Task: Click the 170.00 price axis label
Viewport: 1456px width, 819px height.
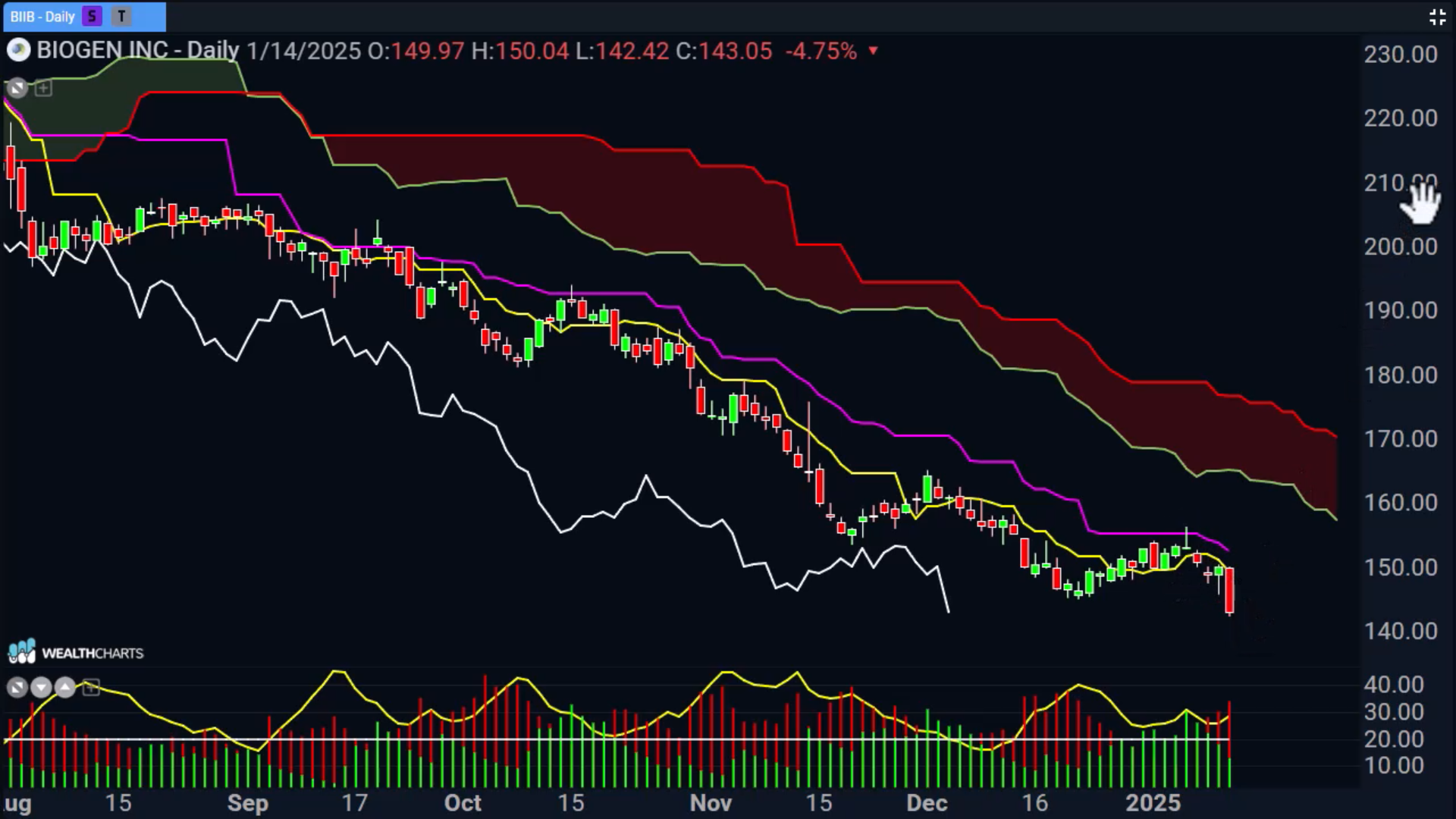Action: point(1401,439)
